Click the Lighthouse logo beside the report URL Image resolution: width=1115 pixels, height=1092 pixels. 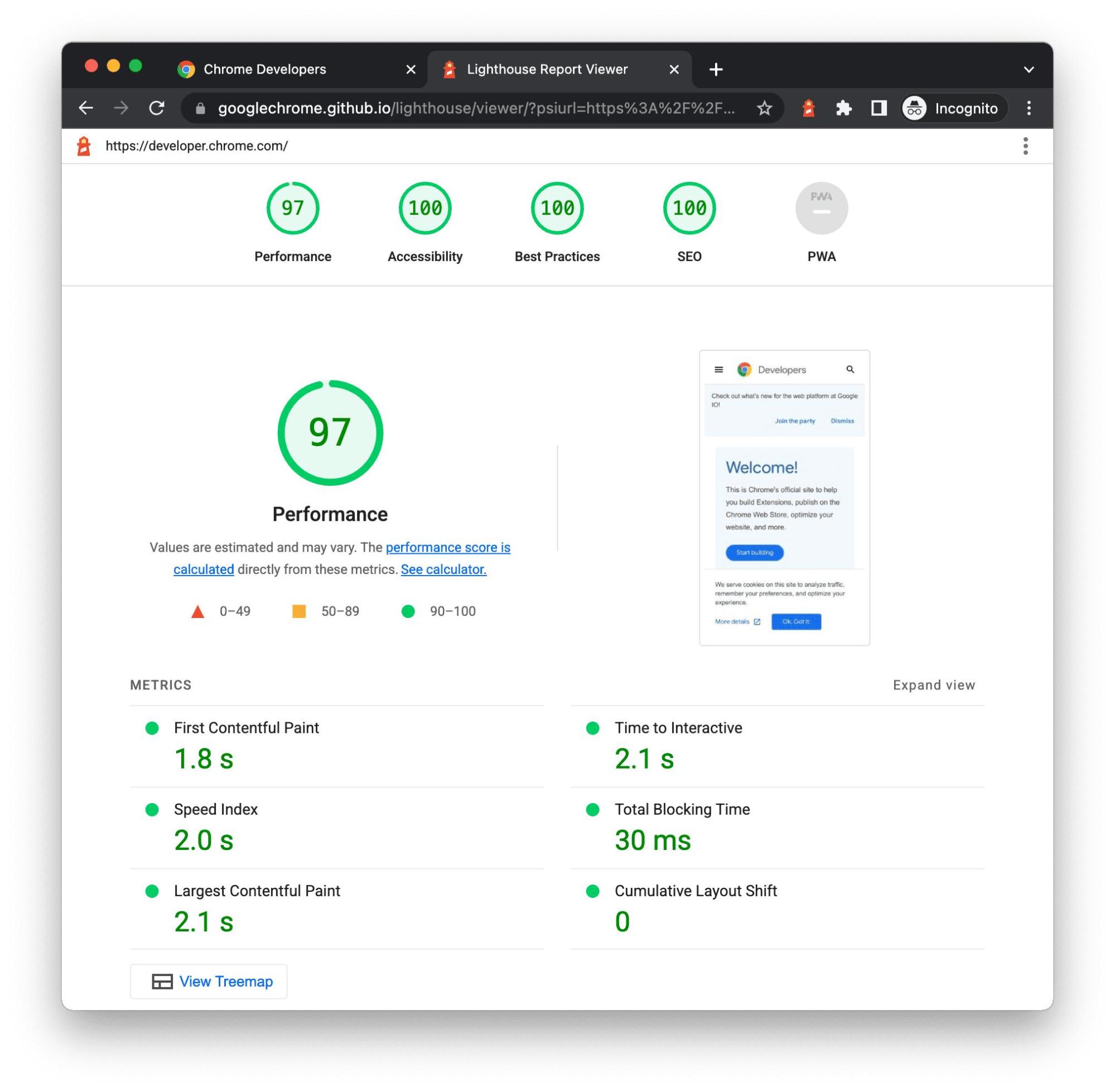(x=84, y=146)
